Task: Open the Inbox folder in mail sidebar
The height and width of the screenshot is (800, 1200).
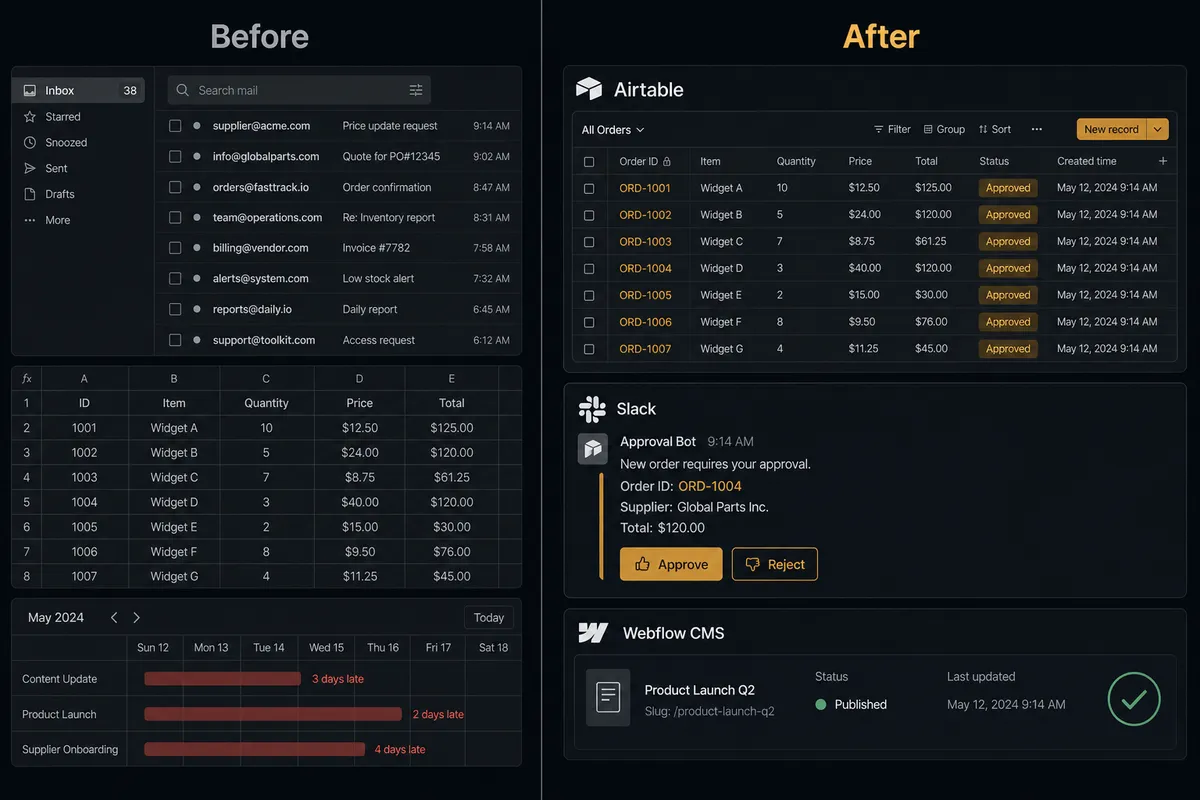Action: (x=79, y=90)
